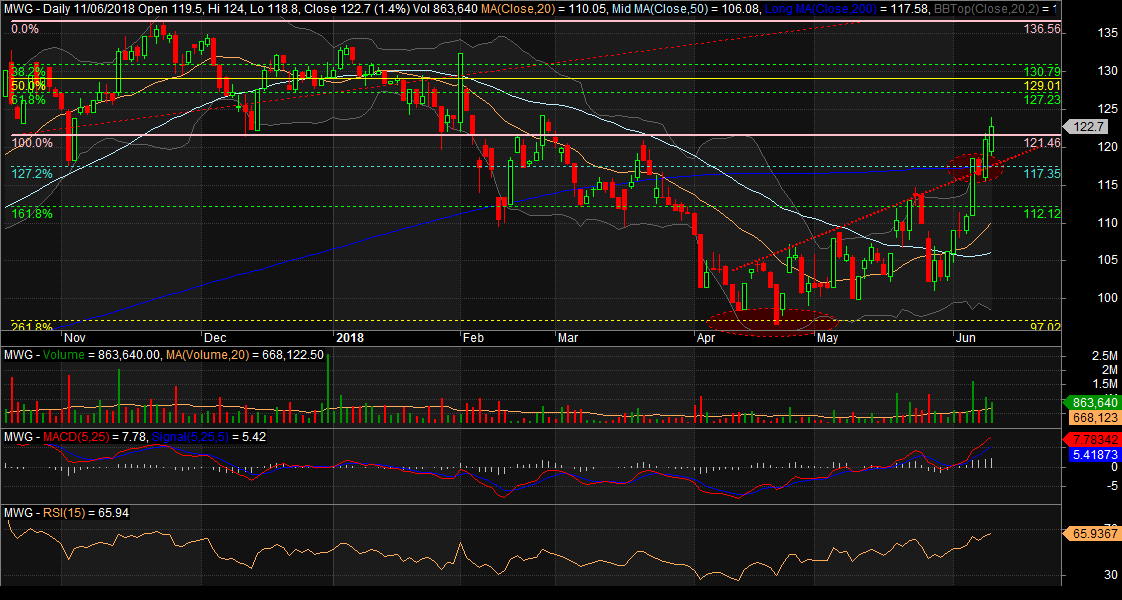
Task: Click the 136.56 Fibonacci price label
Action: pos(1042,30)
